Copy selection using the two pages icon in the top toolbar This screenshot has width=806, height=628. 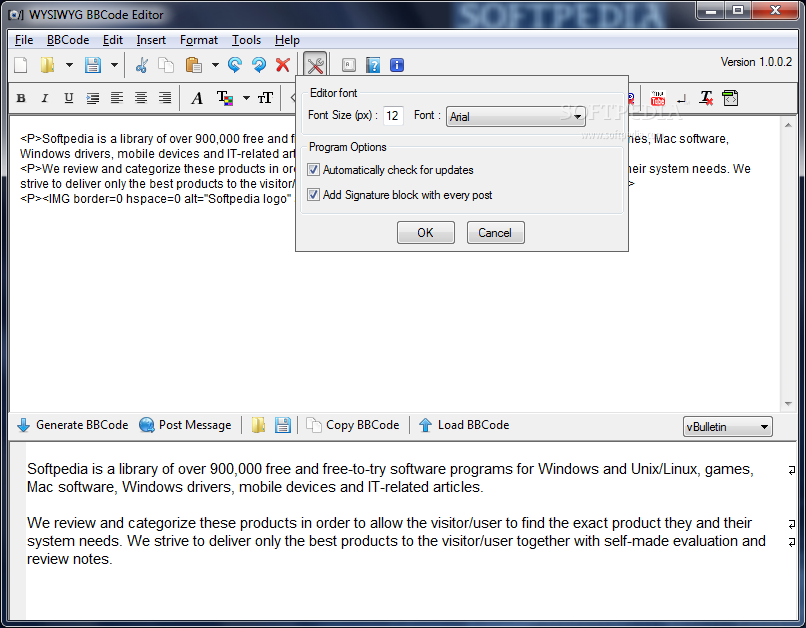pos(166,65)
